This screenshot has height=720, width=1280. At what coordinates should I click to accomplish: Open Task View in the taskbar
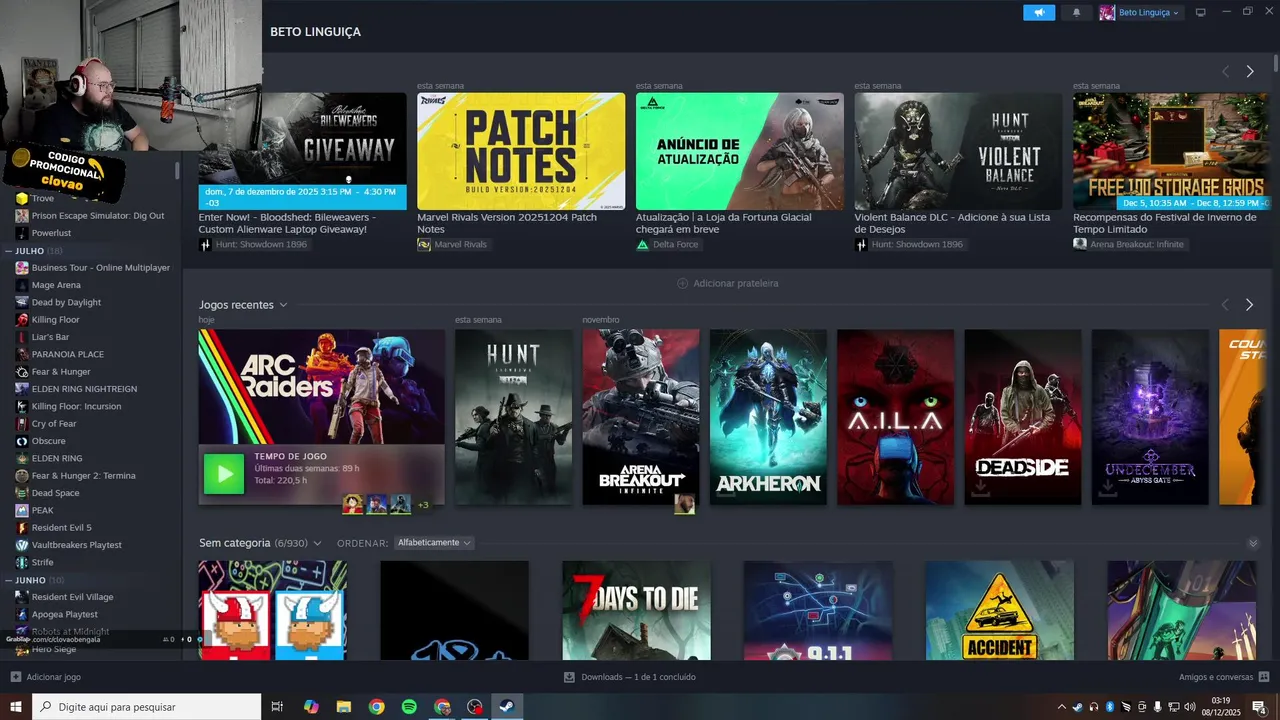pos(277,707)
